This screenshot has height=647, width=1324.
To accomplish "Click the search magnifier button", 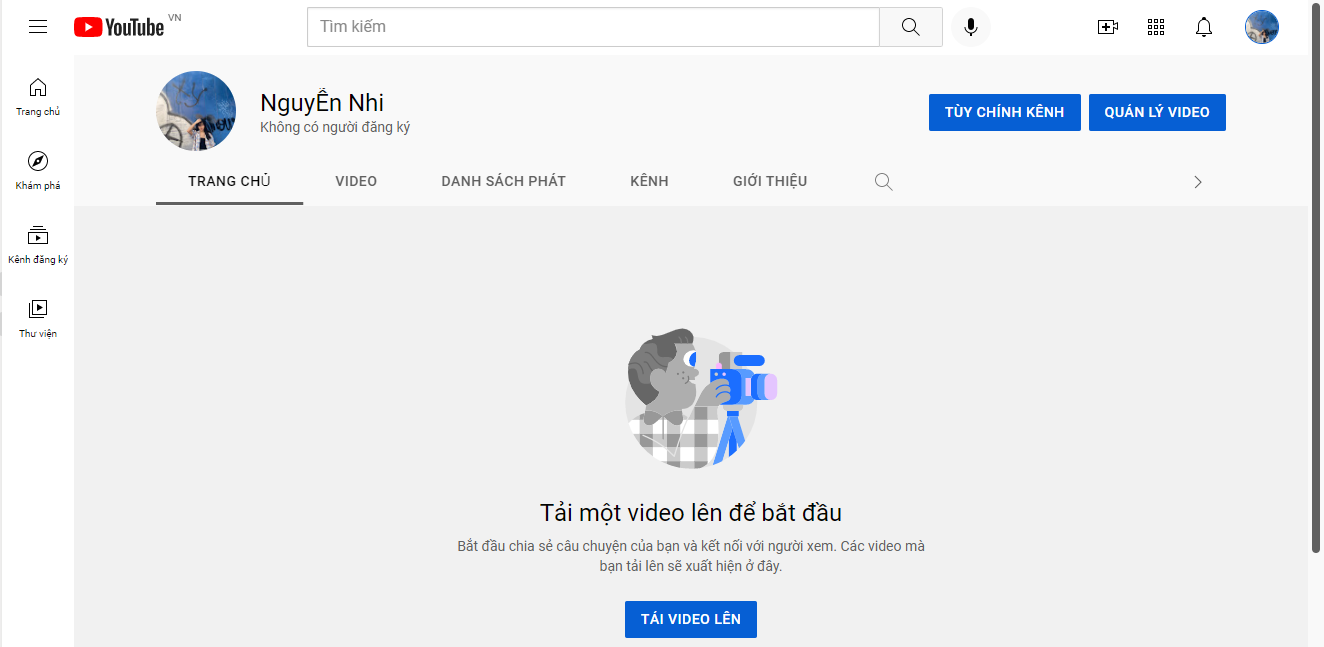I will [910, 27].
